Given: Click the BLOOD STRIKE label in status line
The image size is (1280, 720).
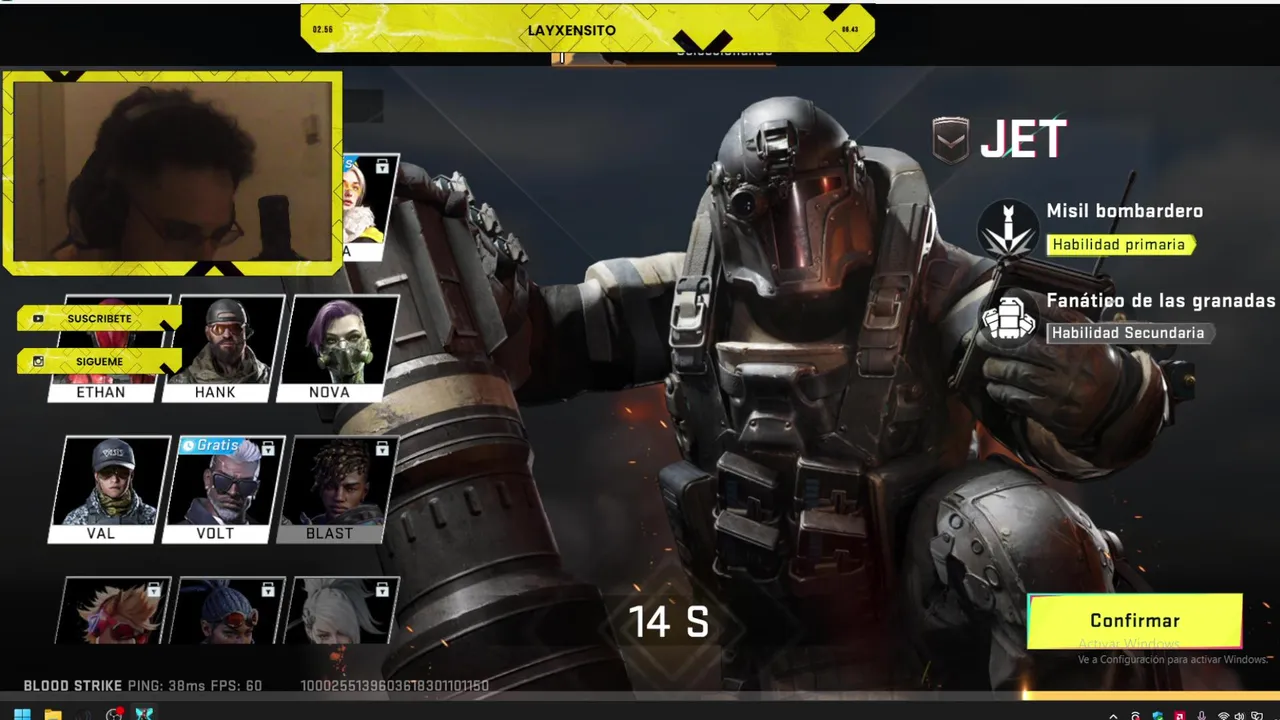Looking at the screenshot, I should tap(73, 686).
